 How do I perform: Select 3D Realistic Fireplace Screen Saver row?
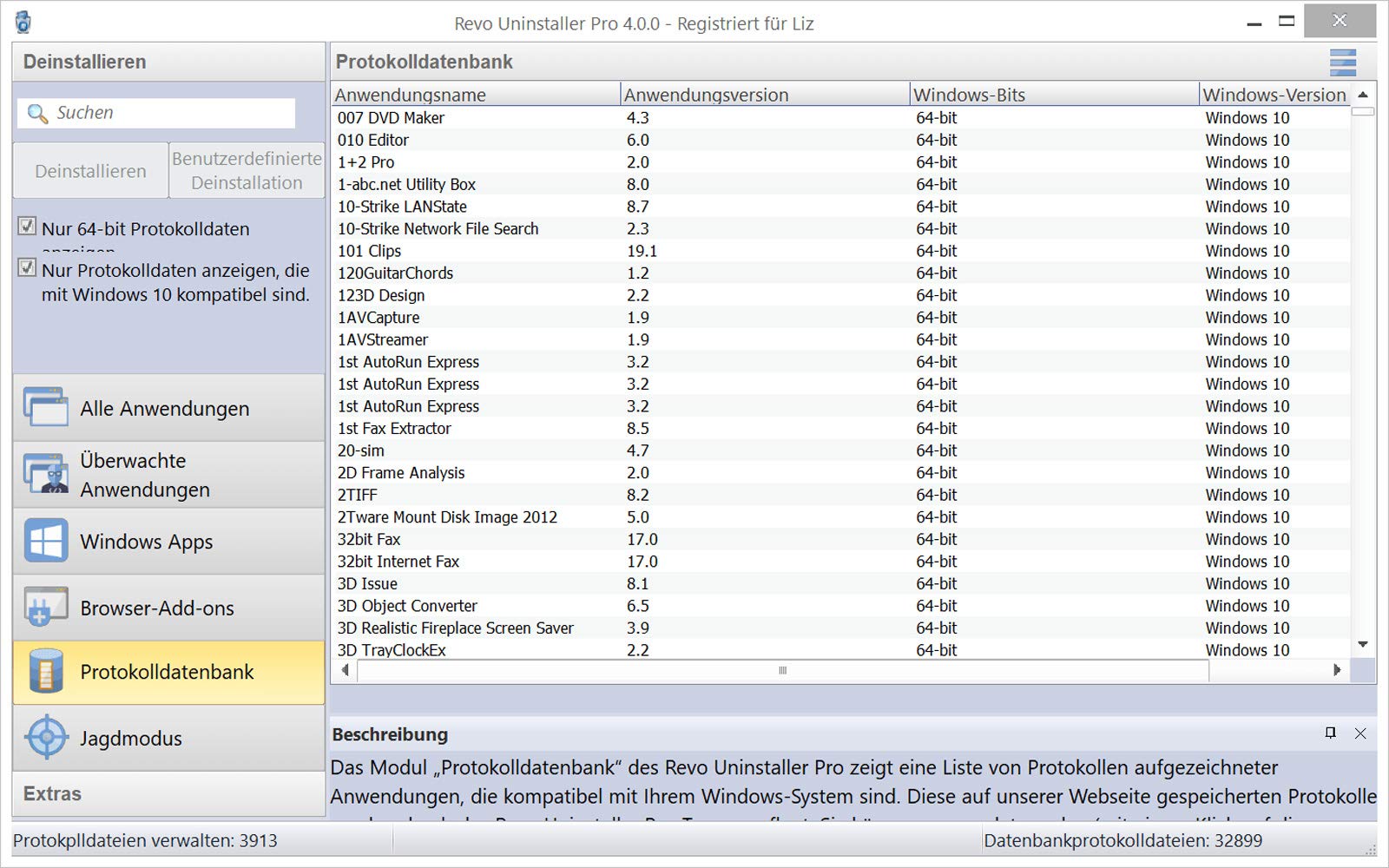tap(840, 628)
